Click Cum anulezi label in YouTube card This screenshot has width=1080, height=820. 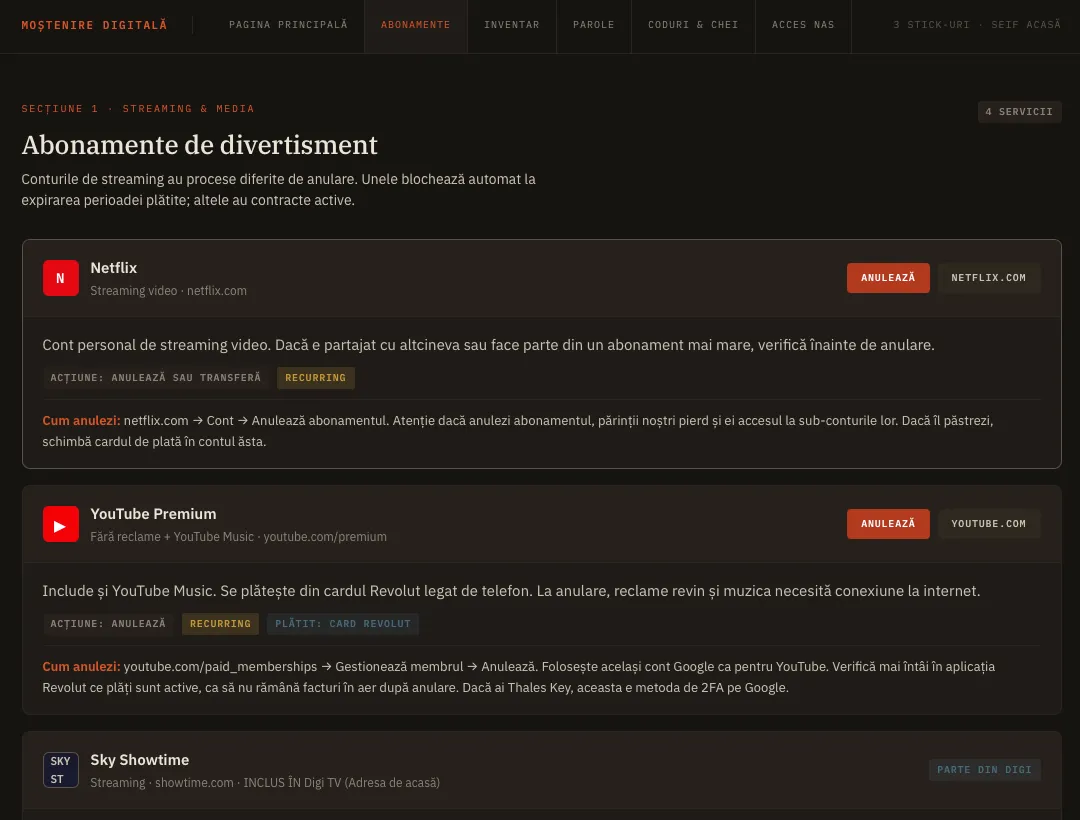(81, 666)
